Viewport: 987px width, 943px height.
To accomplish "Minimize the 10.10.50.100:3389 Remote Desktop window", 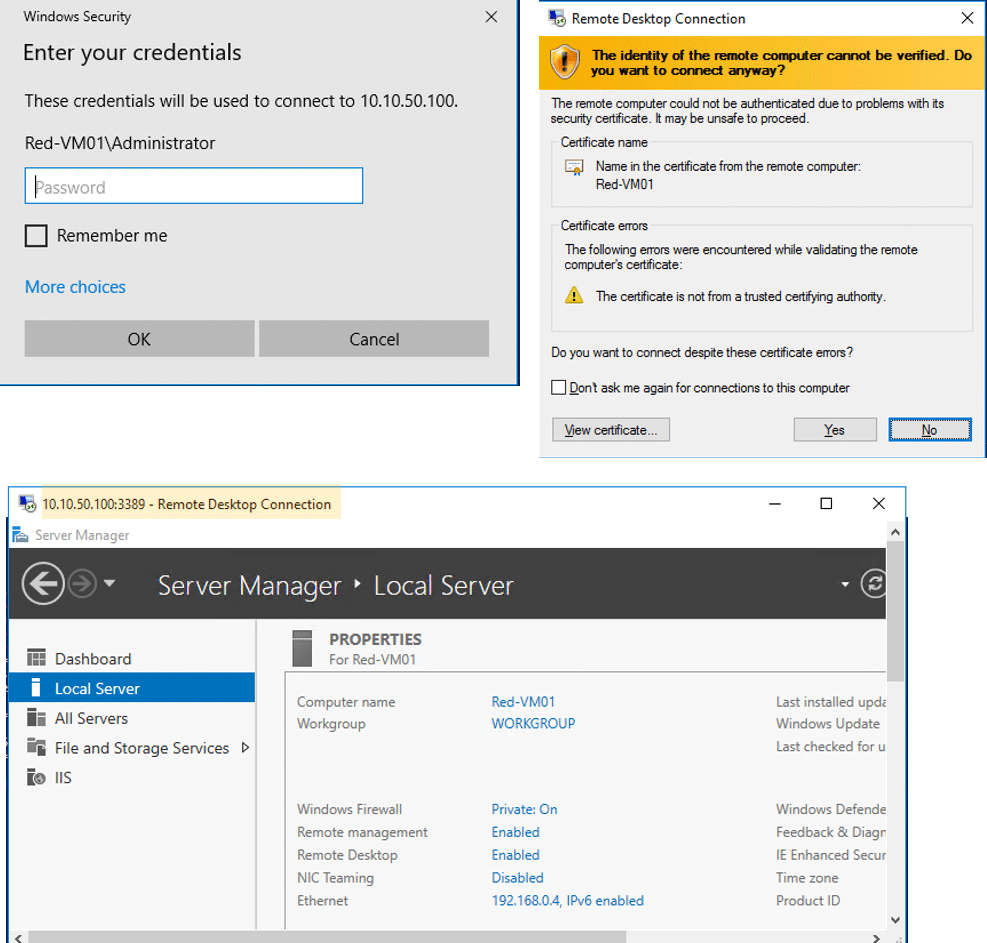I will tap(775, 503).
